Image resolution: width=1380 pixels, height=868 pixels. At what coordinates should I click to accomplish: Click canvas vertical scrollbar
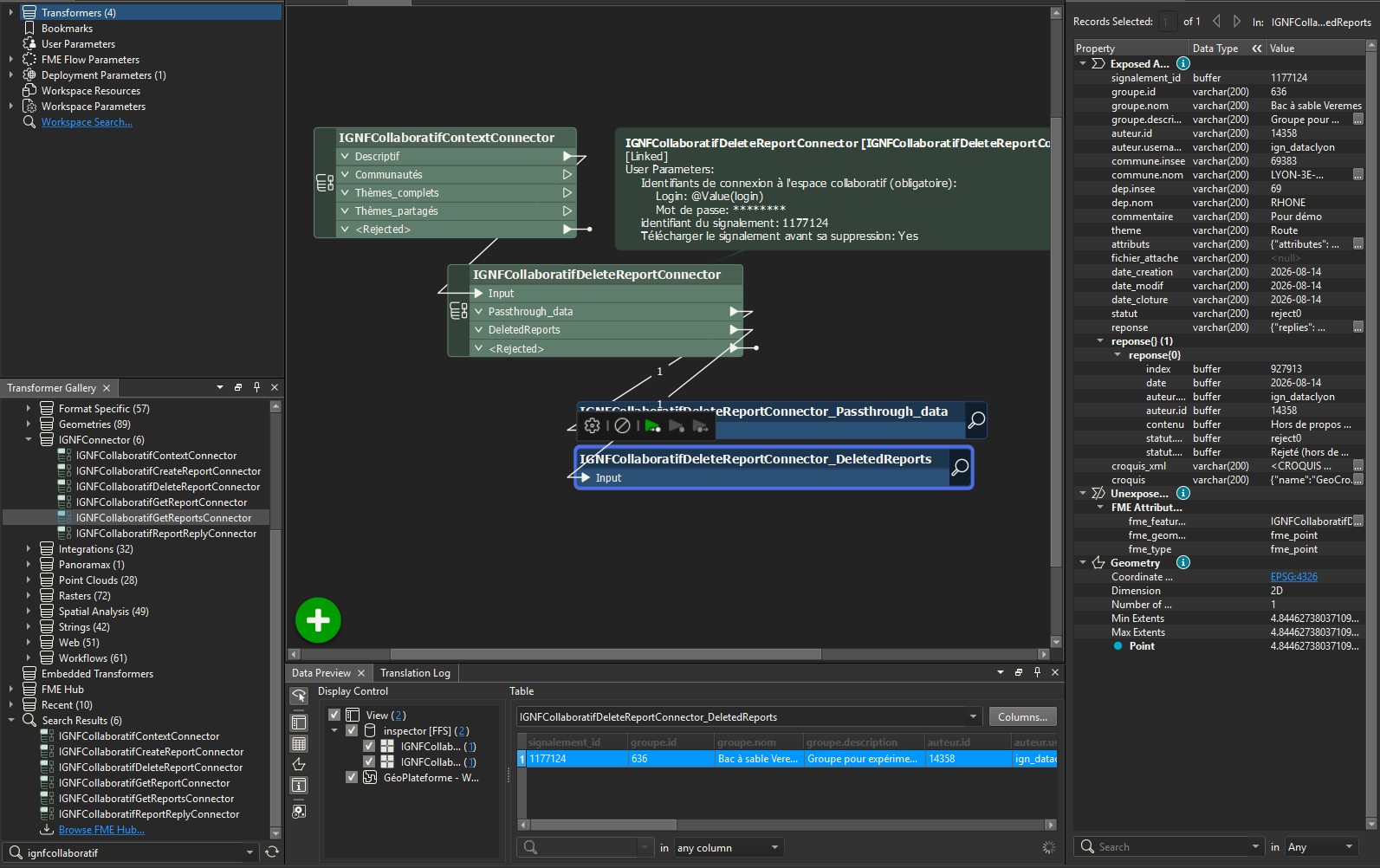(x=1056, y=341)
